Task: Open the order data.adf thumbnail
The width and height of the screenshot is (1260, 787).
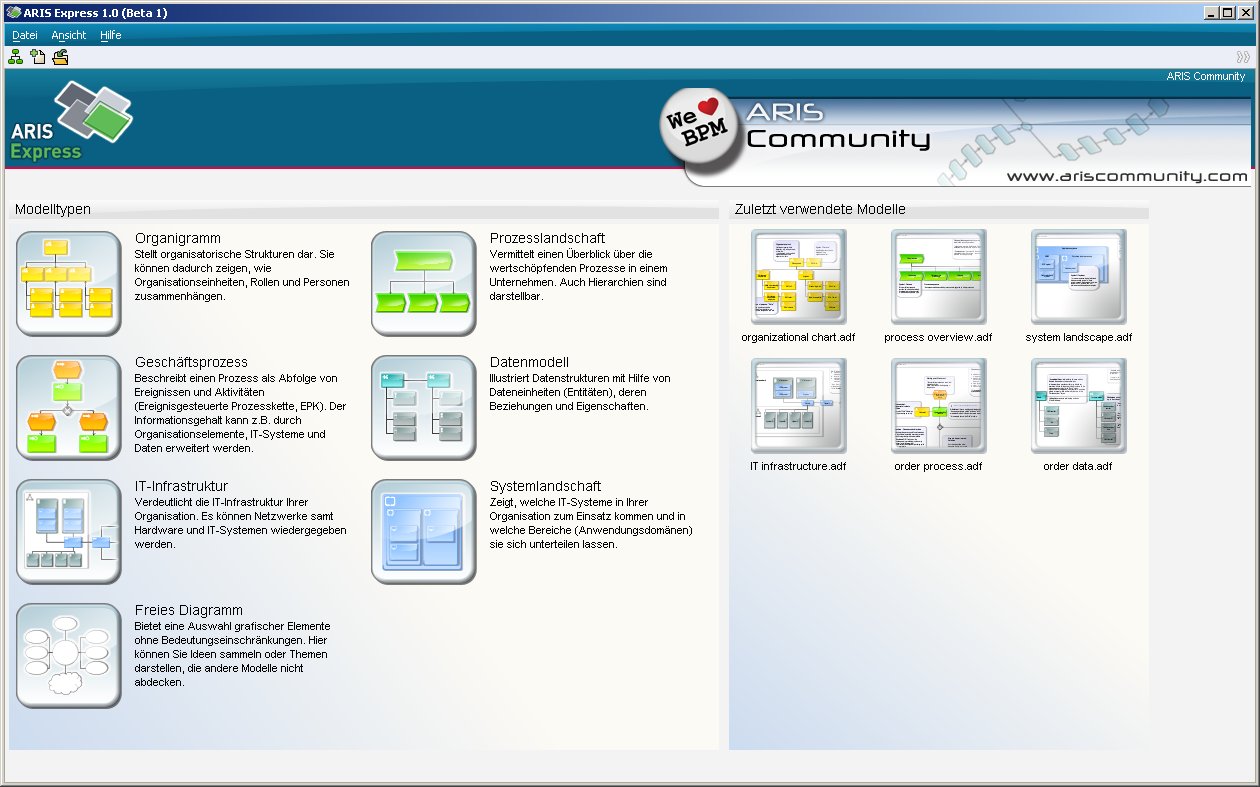Action: click(1079, 406)
